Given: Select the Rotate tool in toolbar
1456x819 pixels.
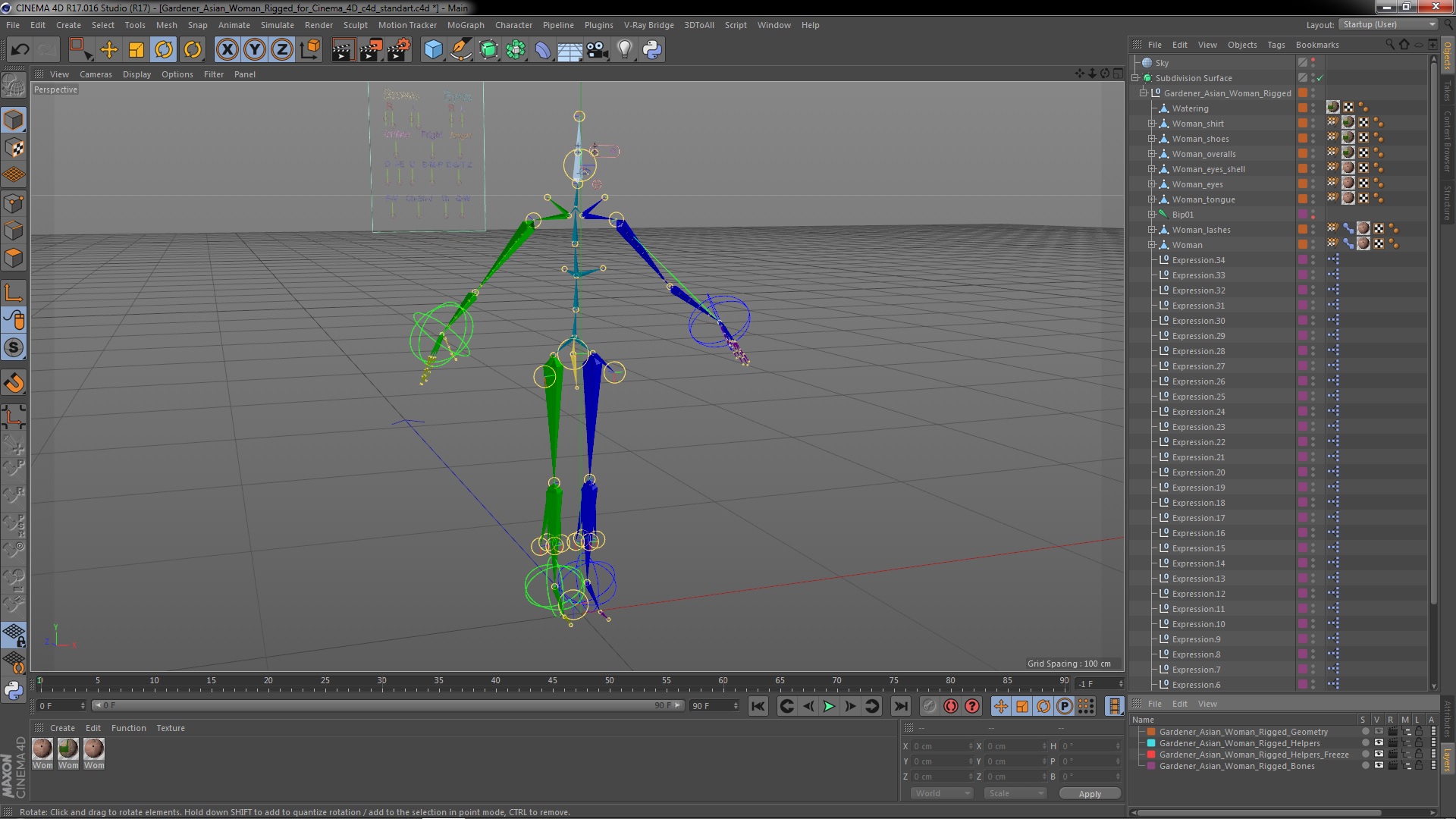Looking at the screenshot, I should point(164,50).
